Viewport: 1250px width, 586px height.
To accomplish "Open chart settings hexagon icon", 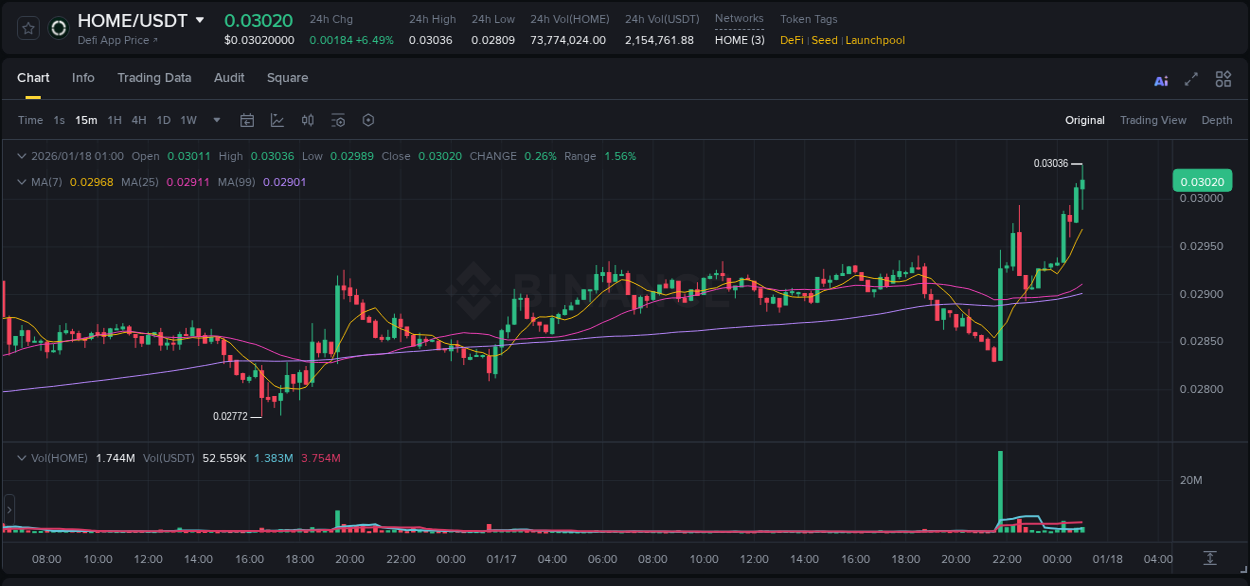I will tap(368, 120).
